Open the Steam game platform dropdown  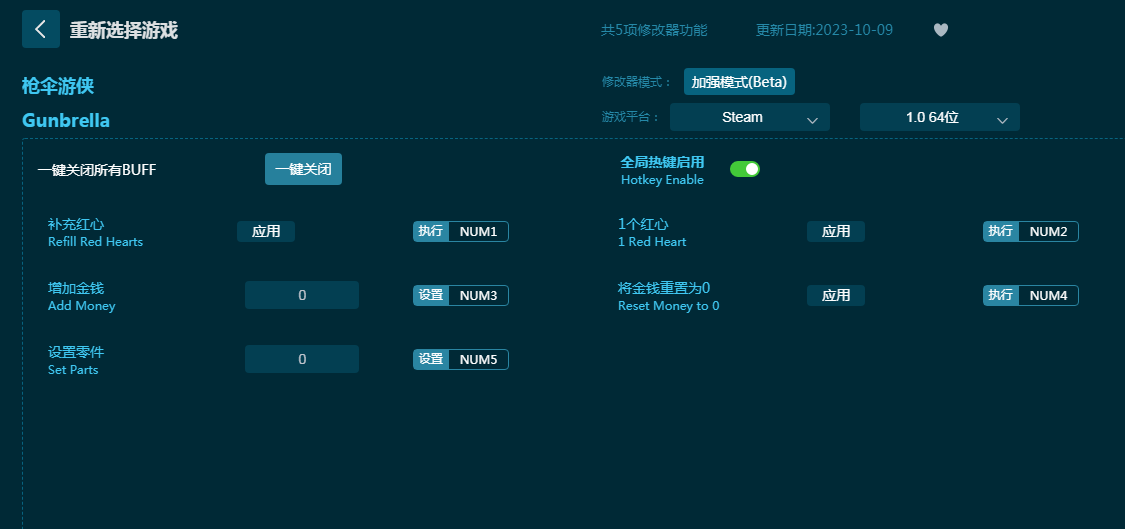(749, 117)
